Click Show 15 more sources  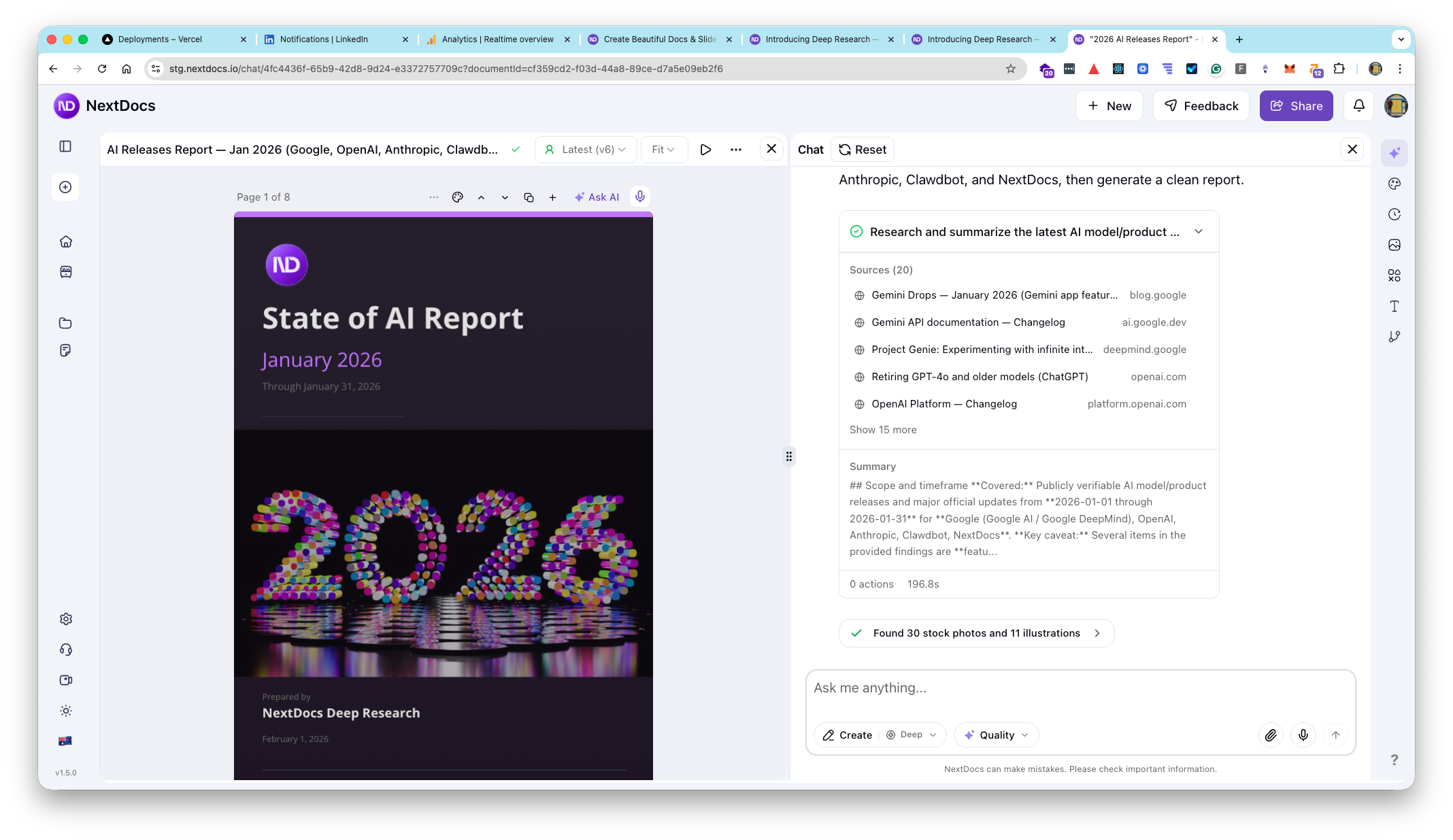pyautogui.click(x=882, y=430)
